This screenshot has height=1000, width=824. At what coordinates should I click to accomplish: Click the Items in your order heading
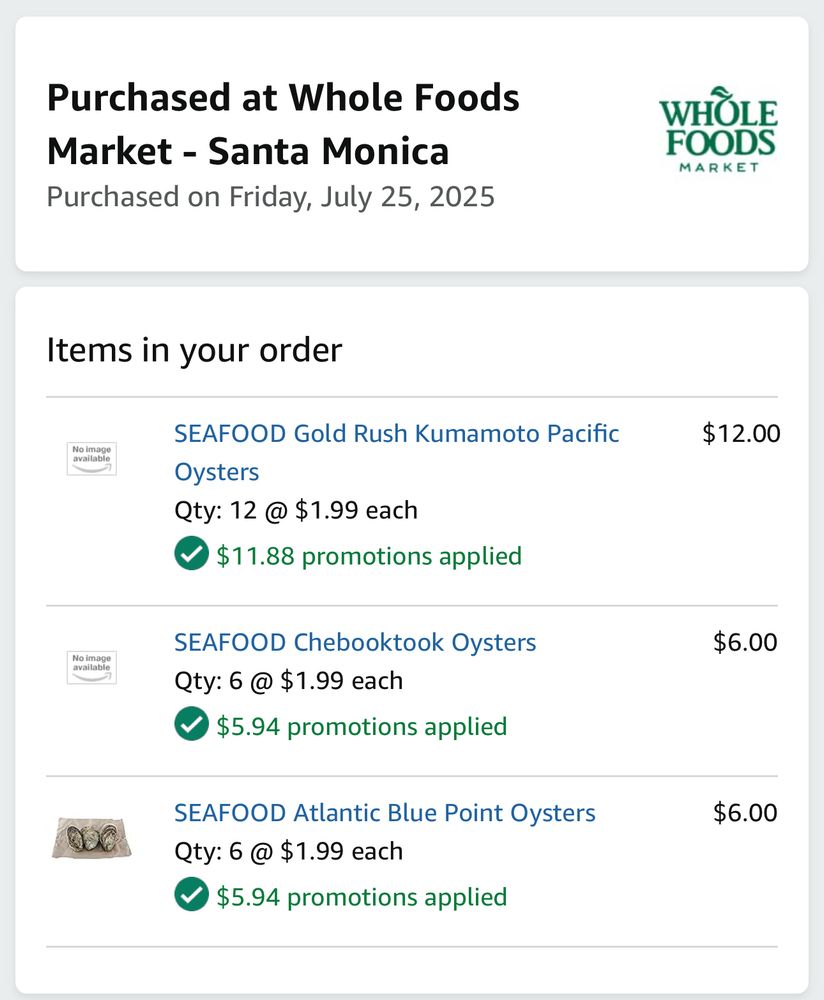pos(195,350)
